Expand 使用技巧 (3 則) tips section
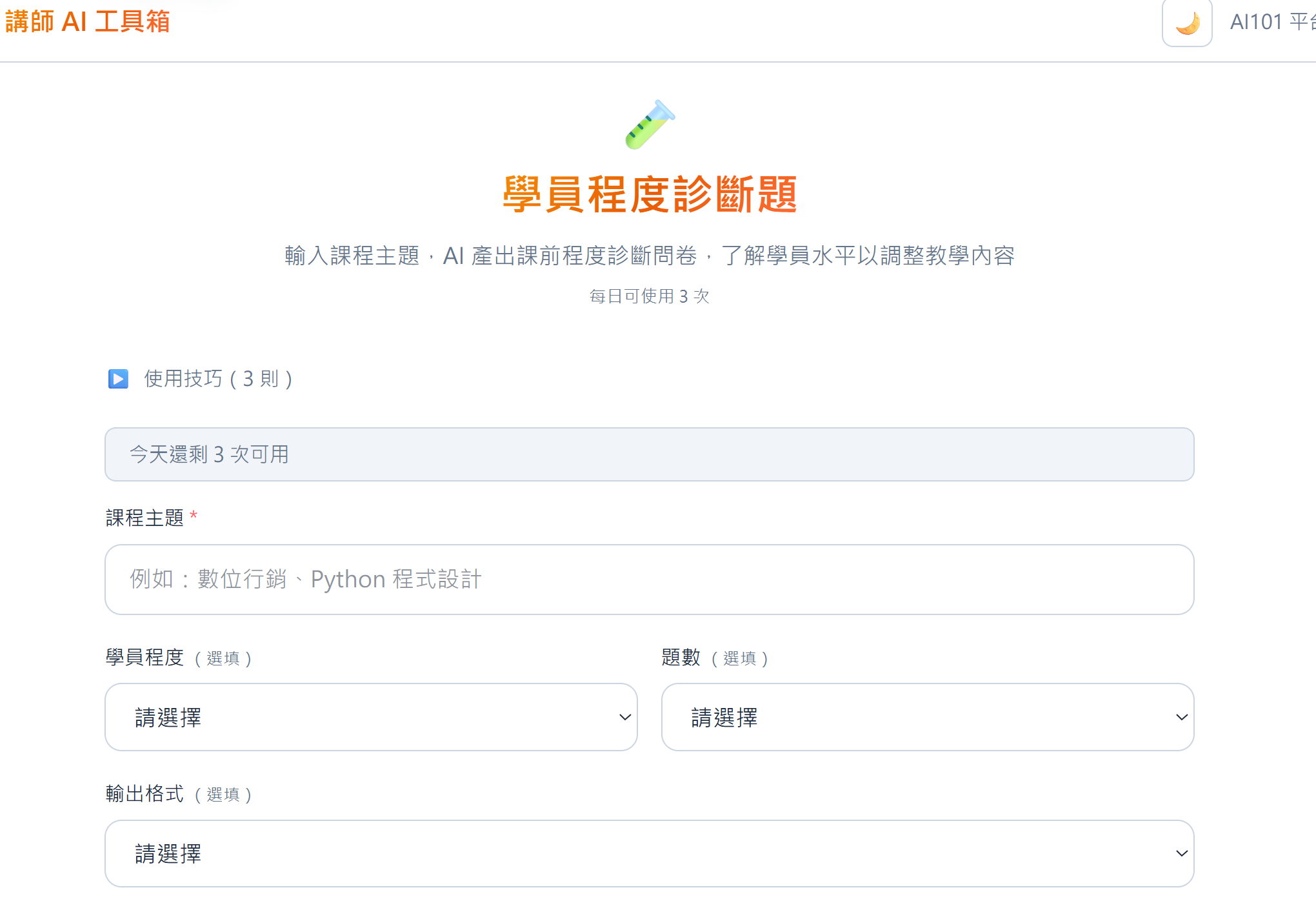Viewport: 1316px width, 901px height. (218, 379)
